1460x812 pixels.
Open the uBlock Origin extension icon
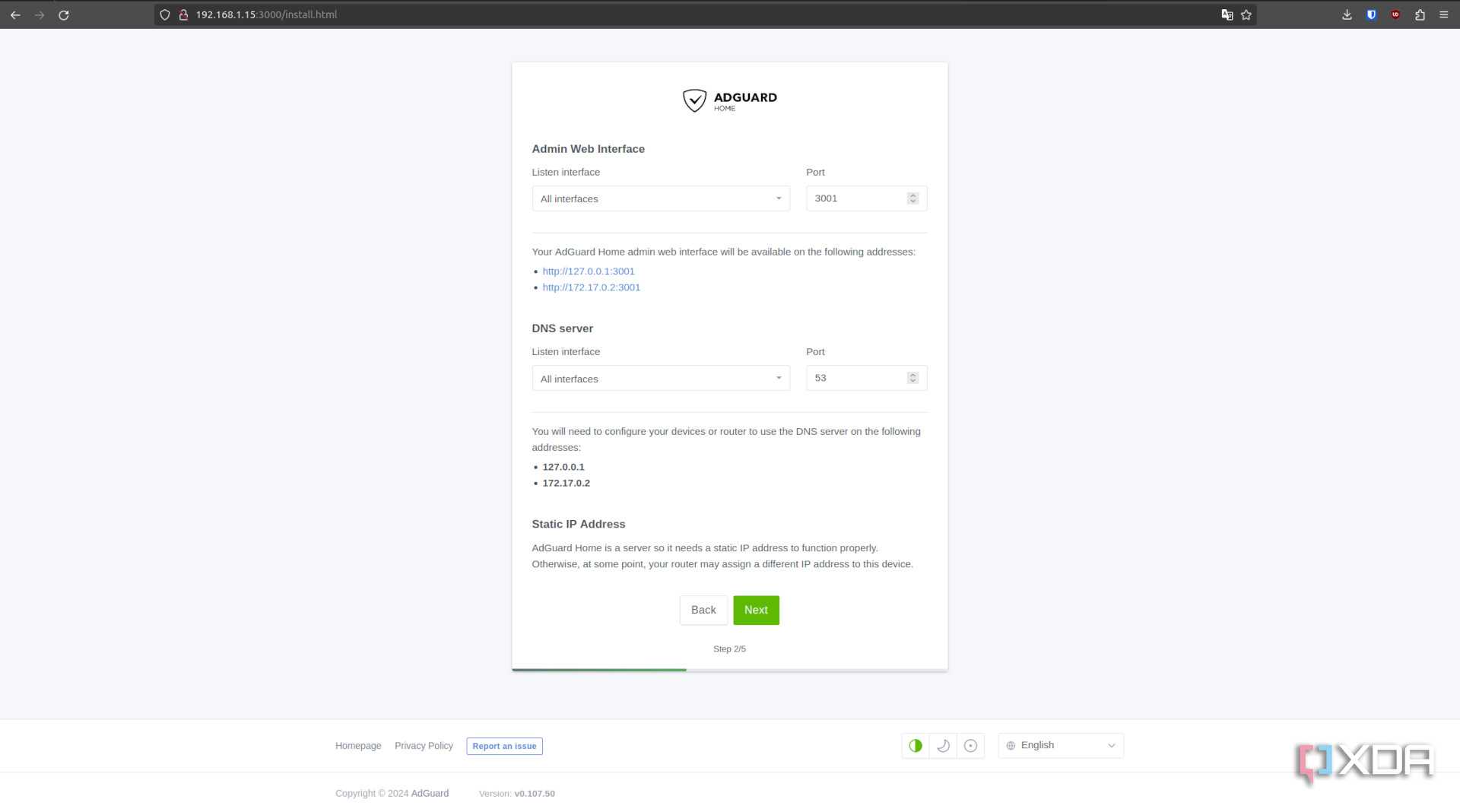[x=1395, y=14]
